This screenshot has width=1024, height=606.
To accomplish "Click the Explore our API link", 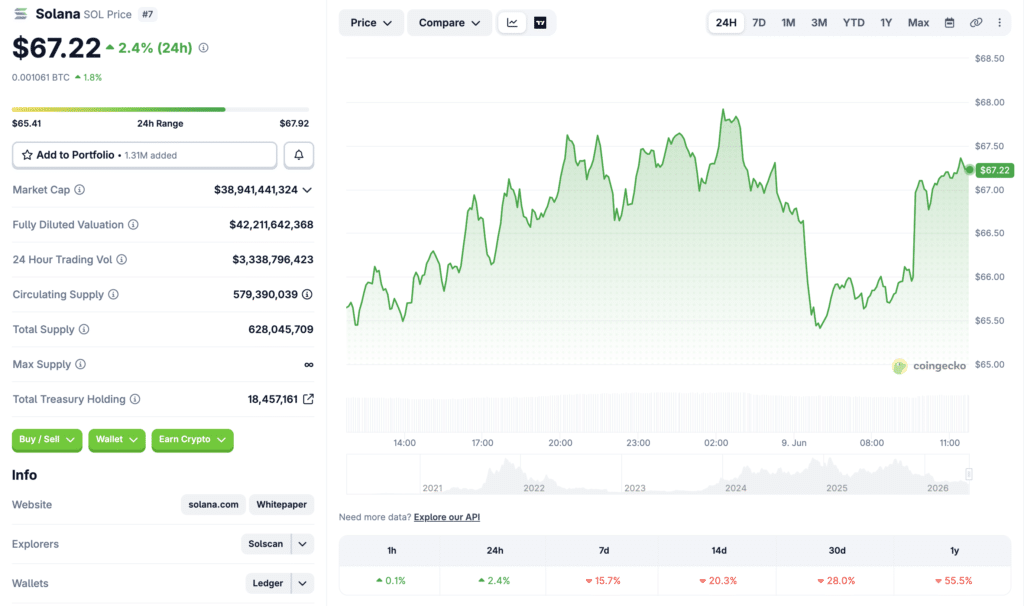I will (447, 517).
